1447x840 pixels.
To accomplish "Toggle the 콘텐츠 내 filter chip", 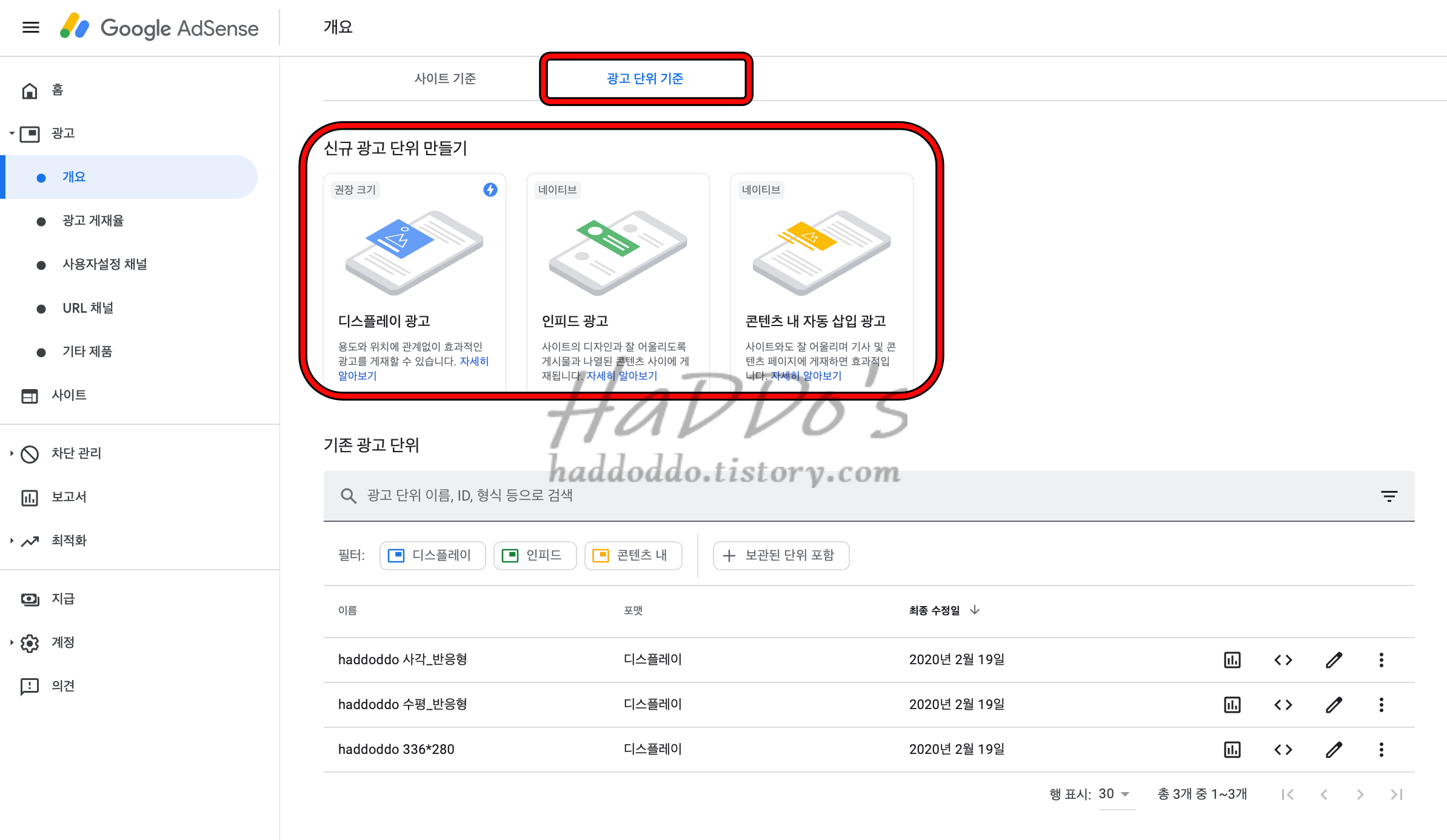I will tap(633, 555).
